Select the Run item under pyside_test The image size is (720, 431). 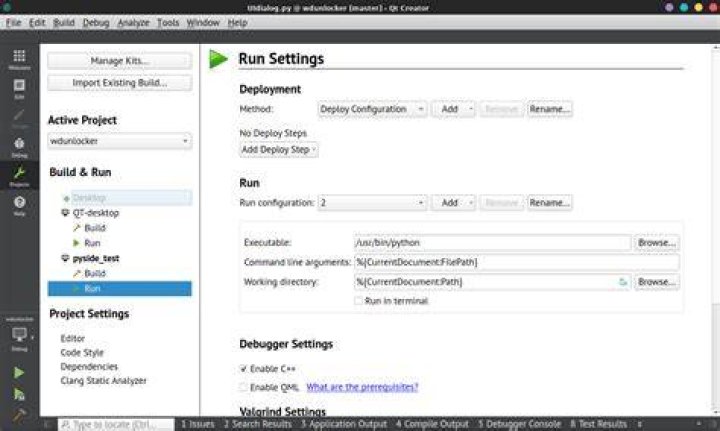pyautogui.click(x=119, y=289)
